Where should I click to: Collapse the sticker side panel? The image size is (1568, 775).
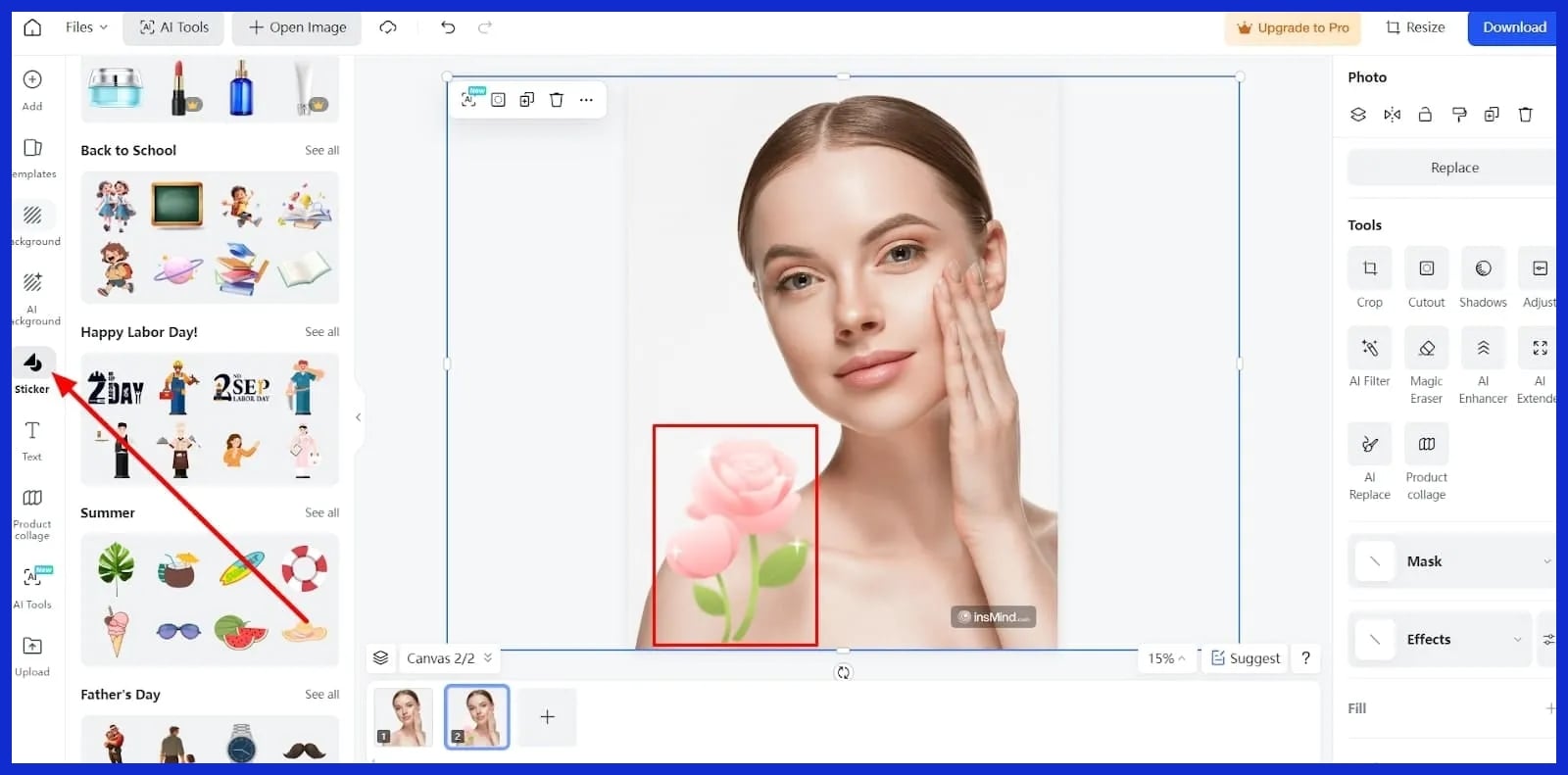click(x=359, y=417)
